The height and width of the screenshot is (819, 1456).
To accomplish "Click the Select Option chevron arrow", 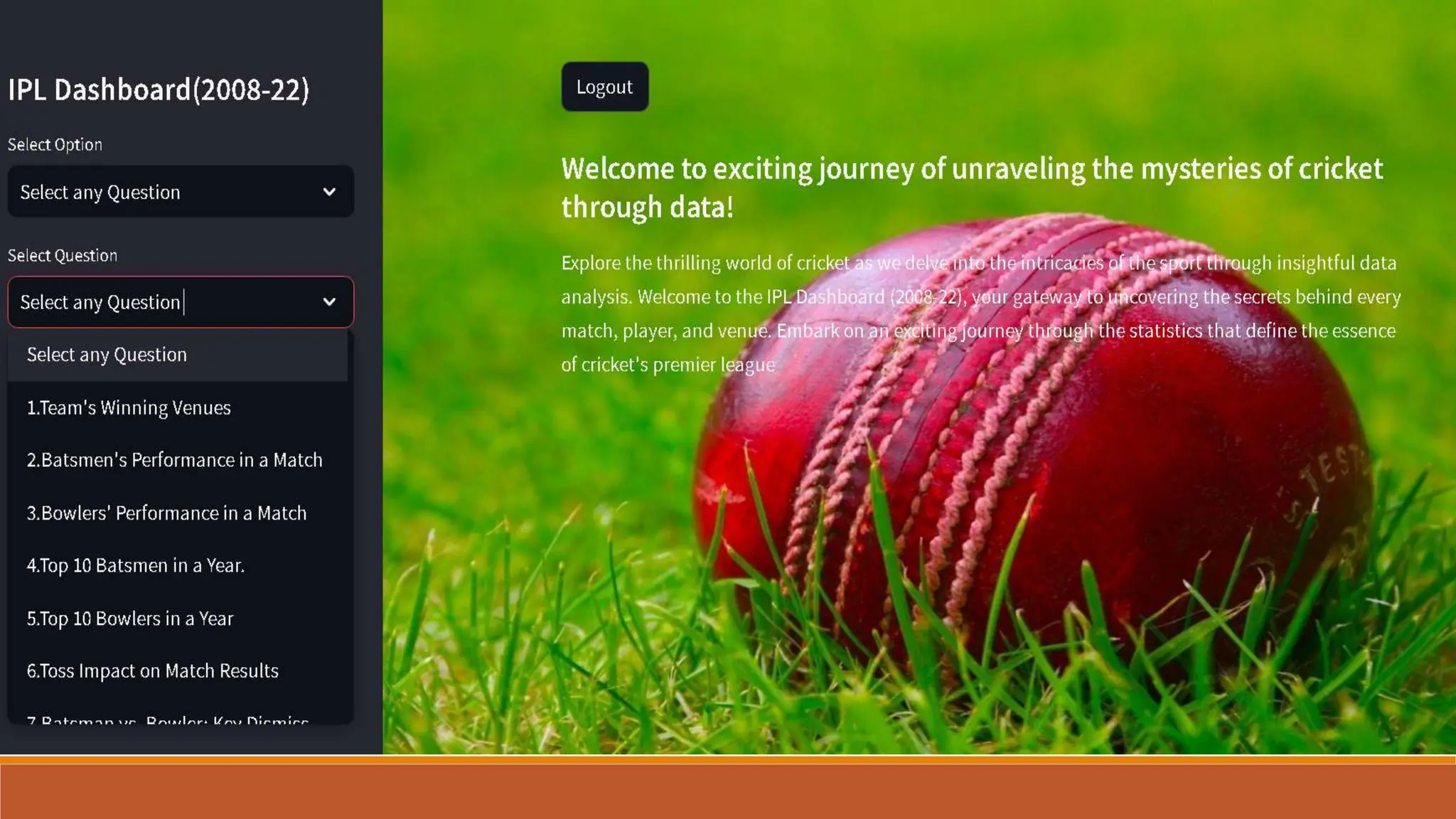I will tap(329, 192).
